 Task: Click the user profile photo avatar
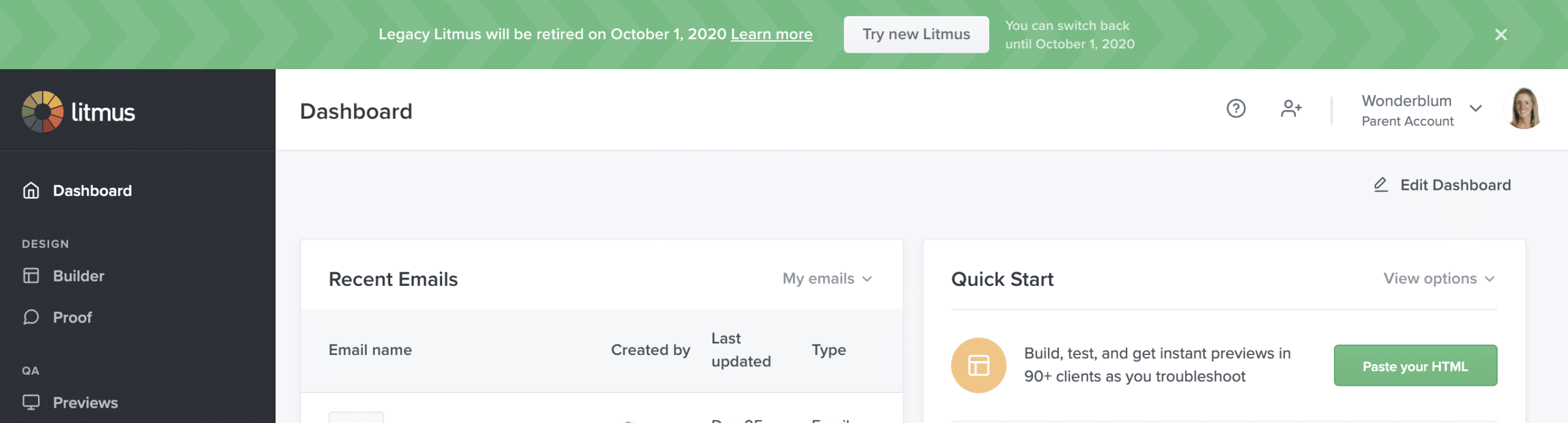1523,109
